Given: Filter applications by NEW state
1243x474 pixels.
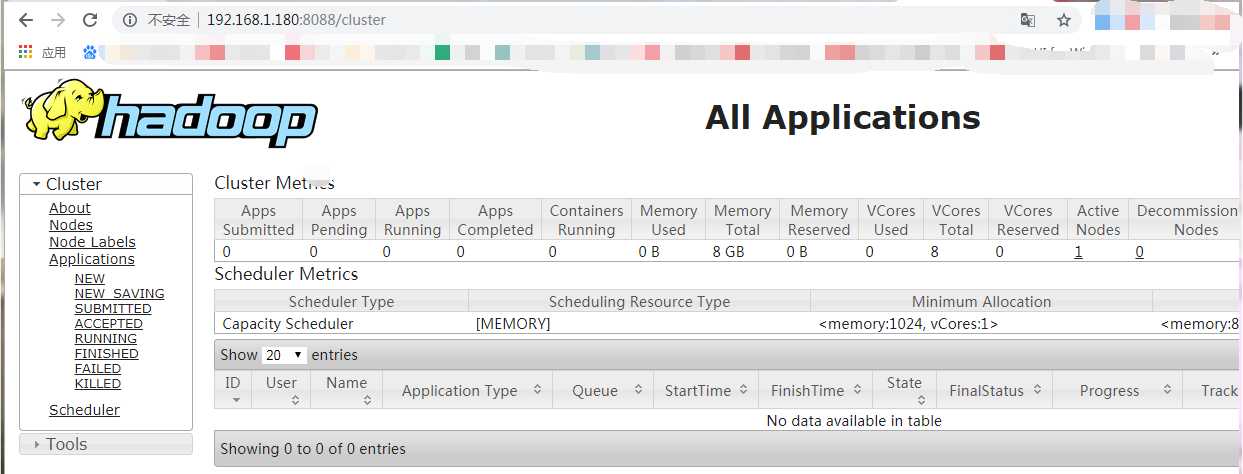Looking at the screenshot, I should 90,279.
